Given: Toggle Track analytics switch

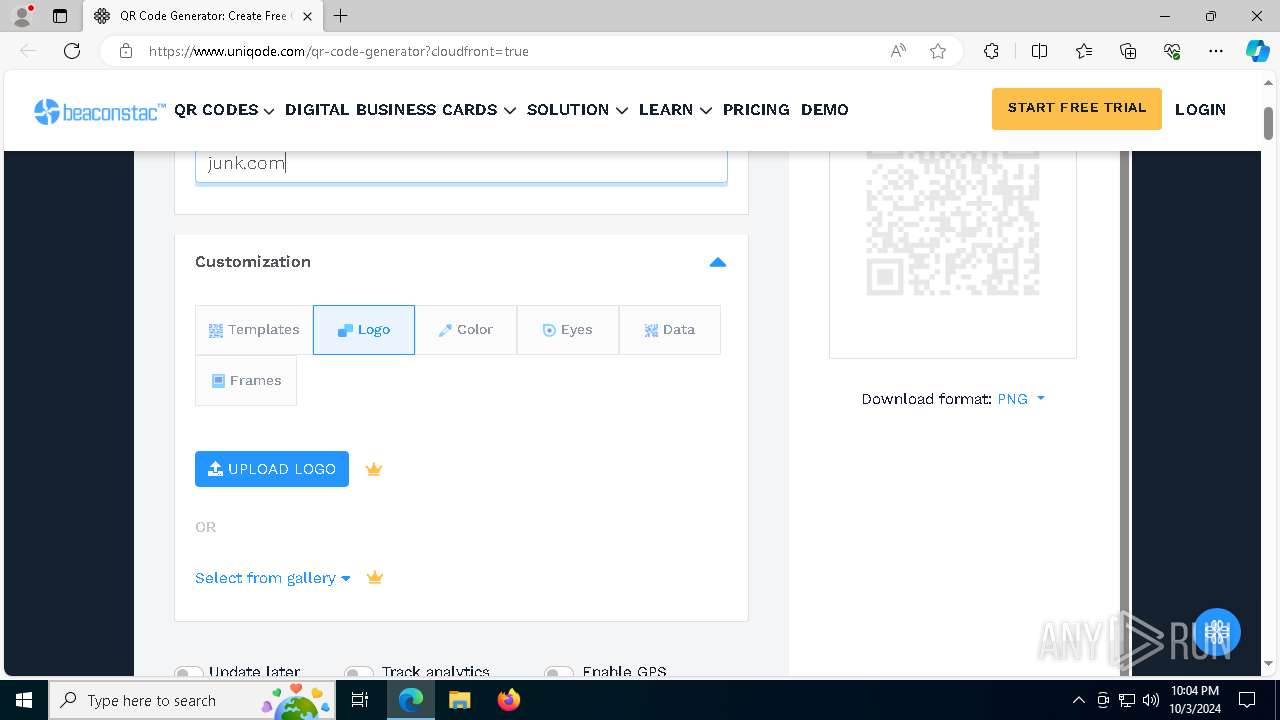Looking at the screenshot, I should pos(358,673).
